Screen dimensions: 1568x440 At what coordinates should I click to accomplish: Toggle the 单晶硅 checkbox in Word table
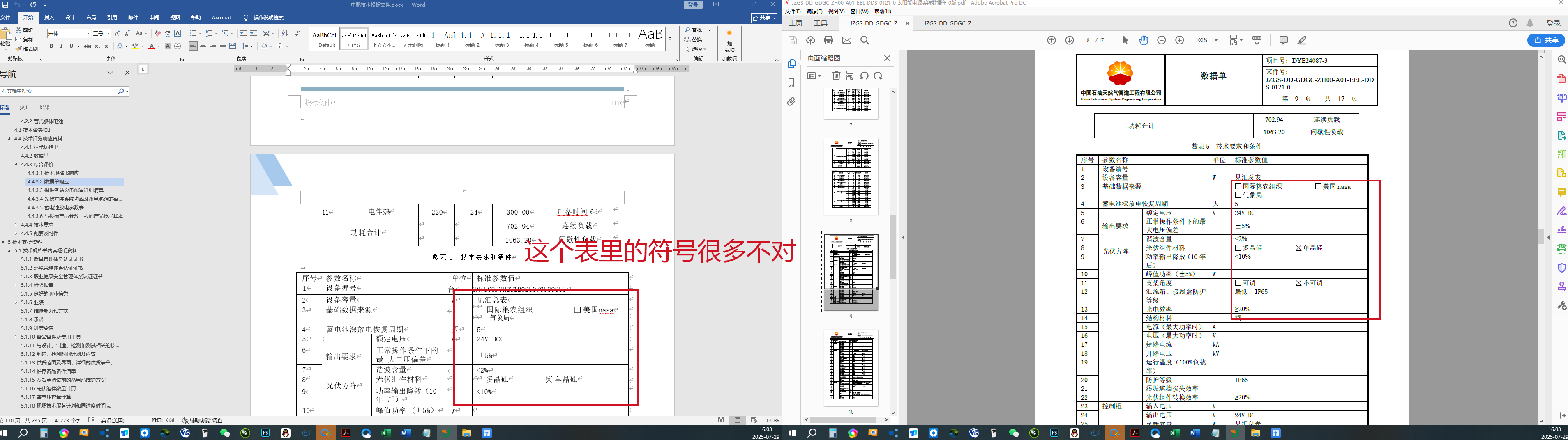[x=549, y=379]
